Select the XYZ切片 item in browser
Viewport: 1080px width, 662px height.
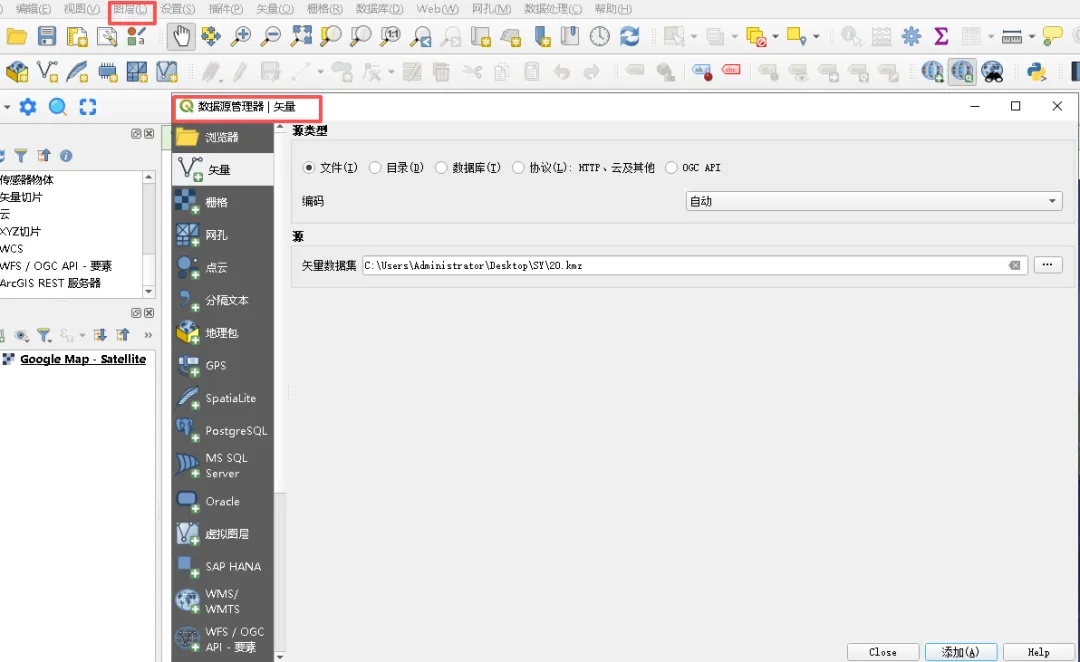pos(20,231)
